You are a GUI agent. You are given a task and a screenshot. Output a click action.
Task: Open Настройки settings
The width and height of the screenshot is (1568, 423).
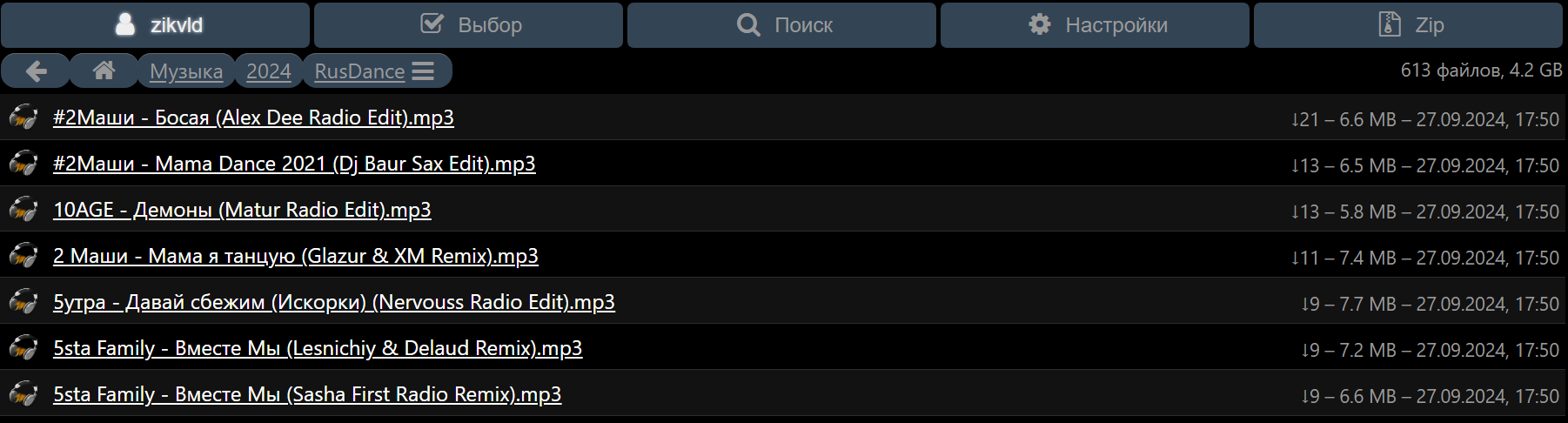click(x=1096, y=25)
